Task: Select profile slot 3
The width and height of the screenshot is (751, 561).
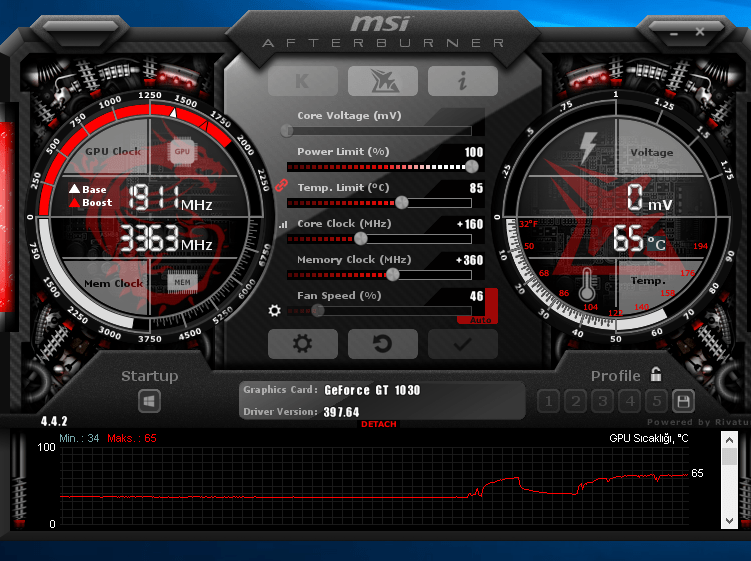Action: [x=603, y=401]
